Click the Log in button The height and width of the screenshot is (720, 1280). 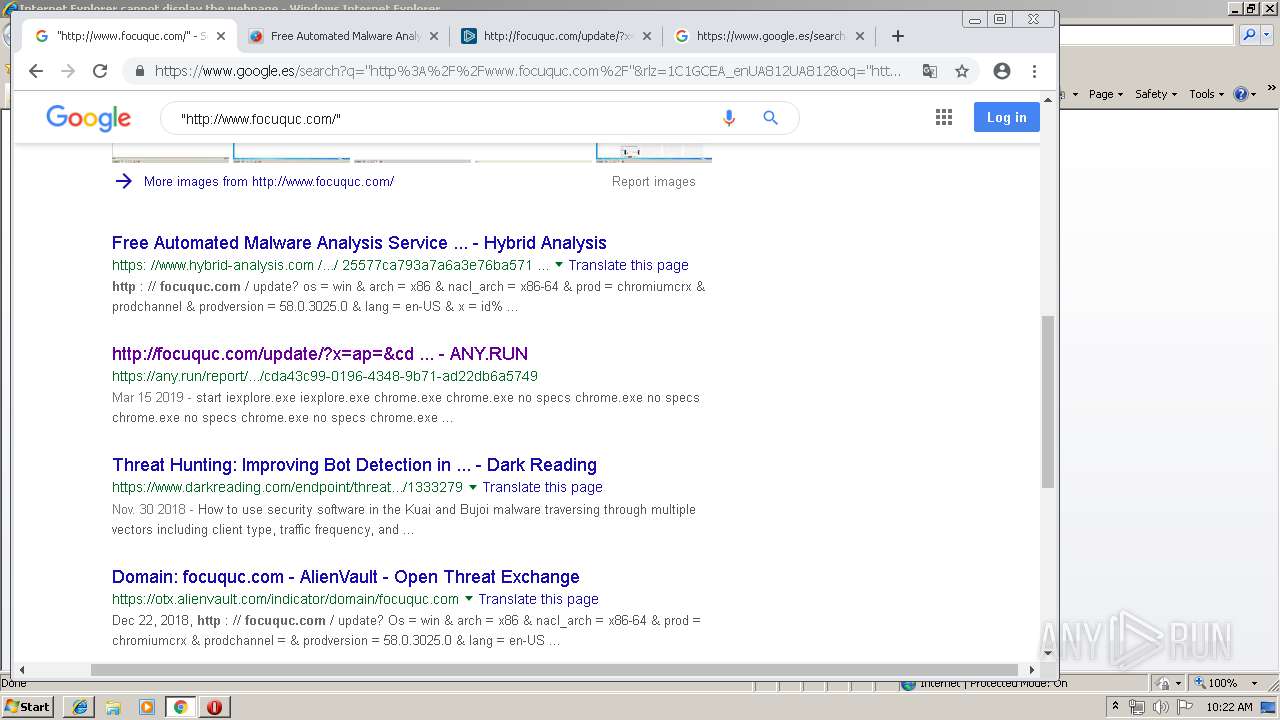(1007, 117)
